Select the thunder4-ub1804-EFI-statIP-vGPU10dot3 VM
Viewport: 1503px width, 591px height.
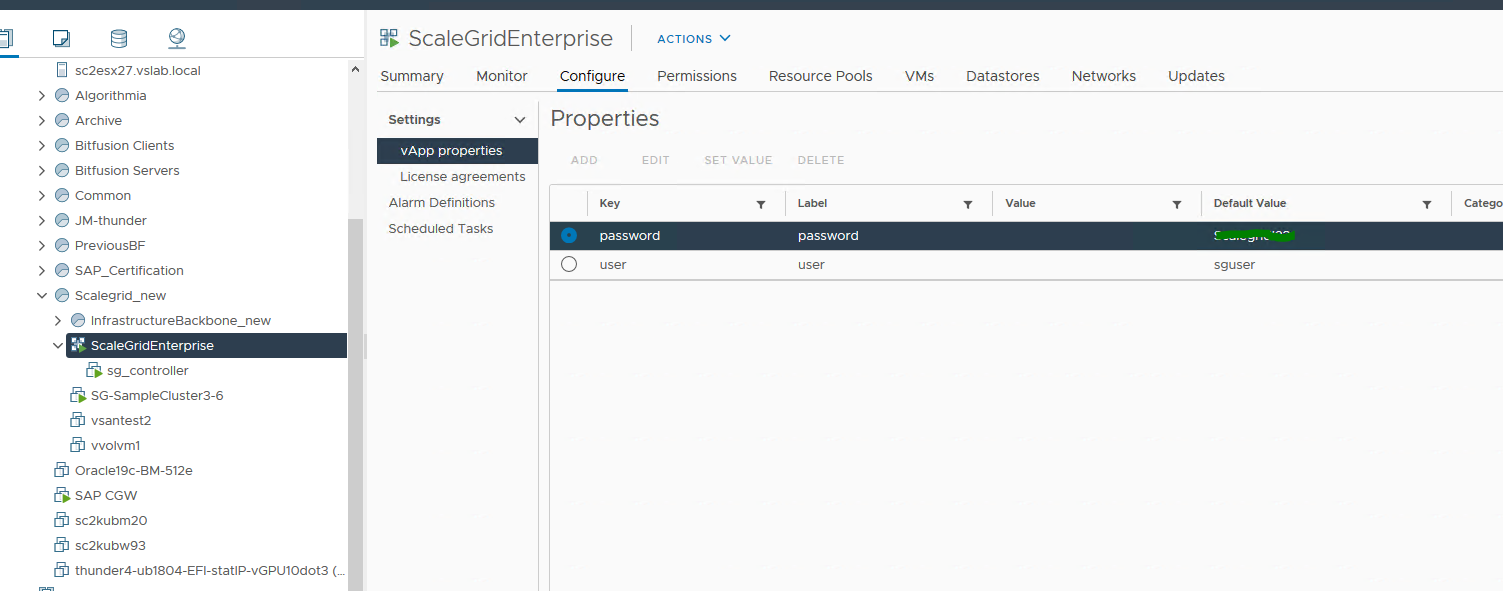pos(210,571)
